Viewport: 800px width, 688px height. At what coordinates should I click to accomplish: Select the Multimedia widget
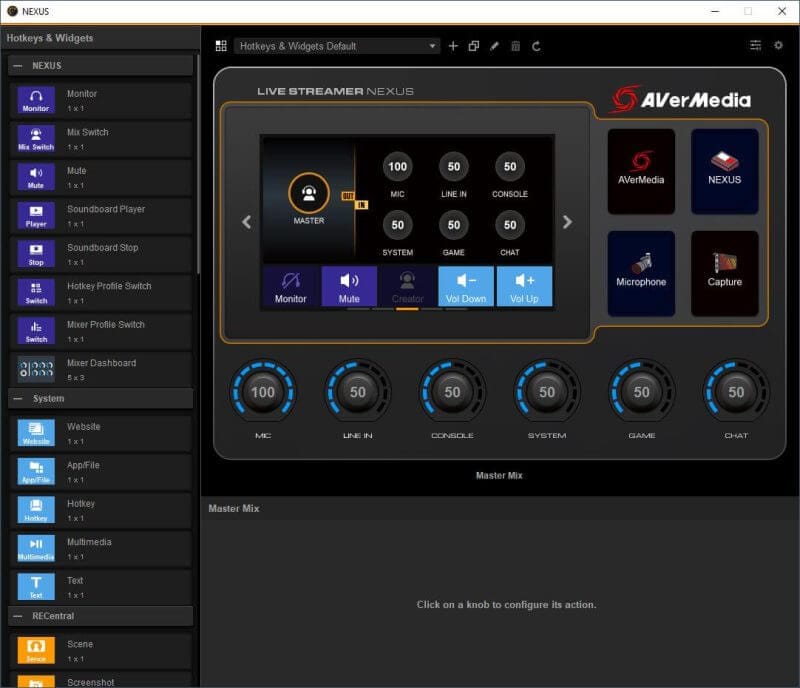[100, 548]
